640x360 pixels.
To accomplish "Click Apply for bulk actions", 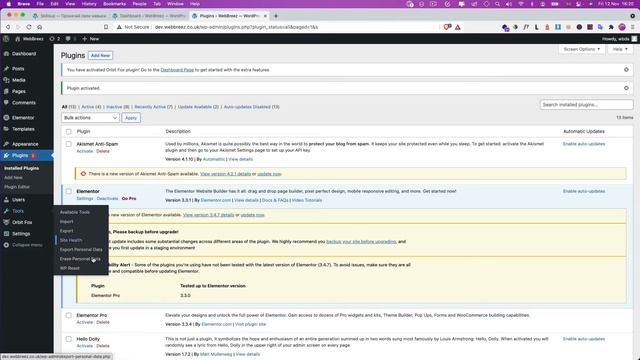I will [131, 118].
